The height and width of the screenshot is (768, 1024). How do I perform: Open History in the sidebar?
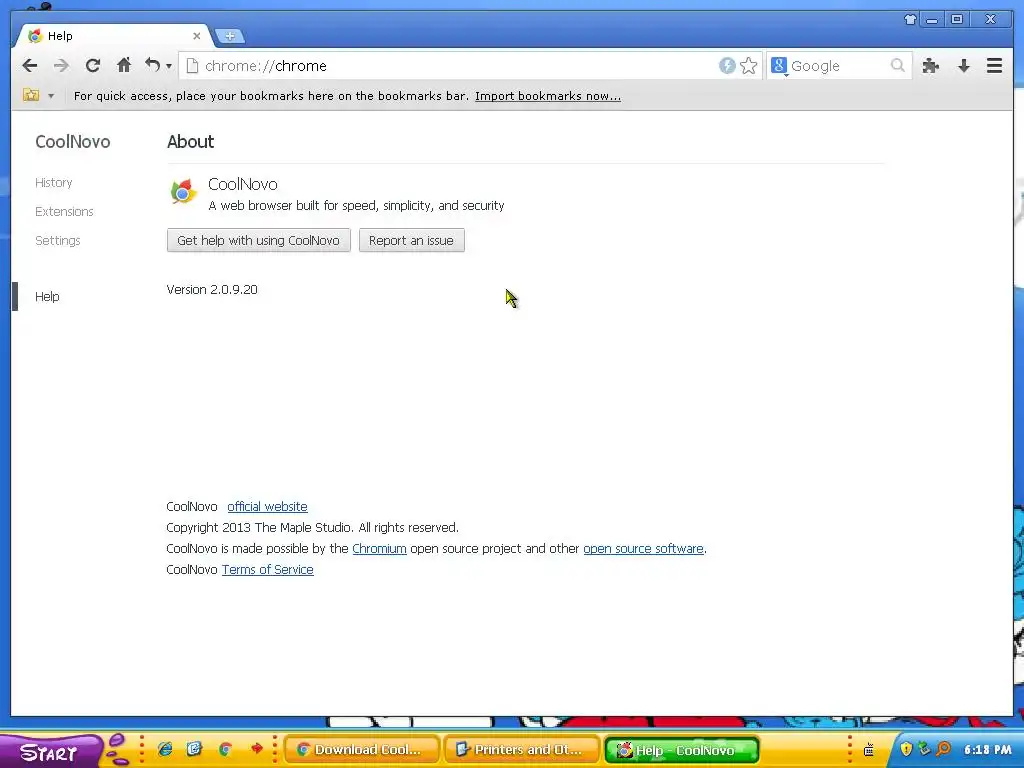click(54, 182)
